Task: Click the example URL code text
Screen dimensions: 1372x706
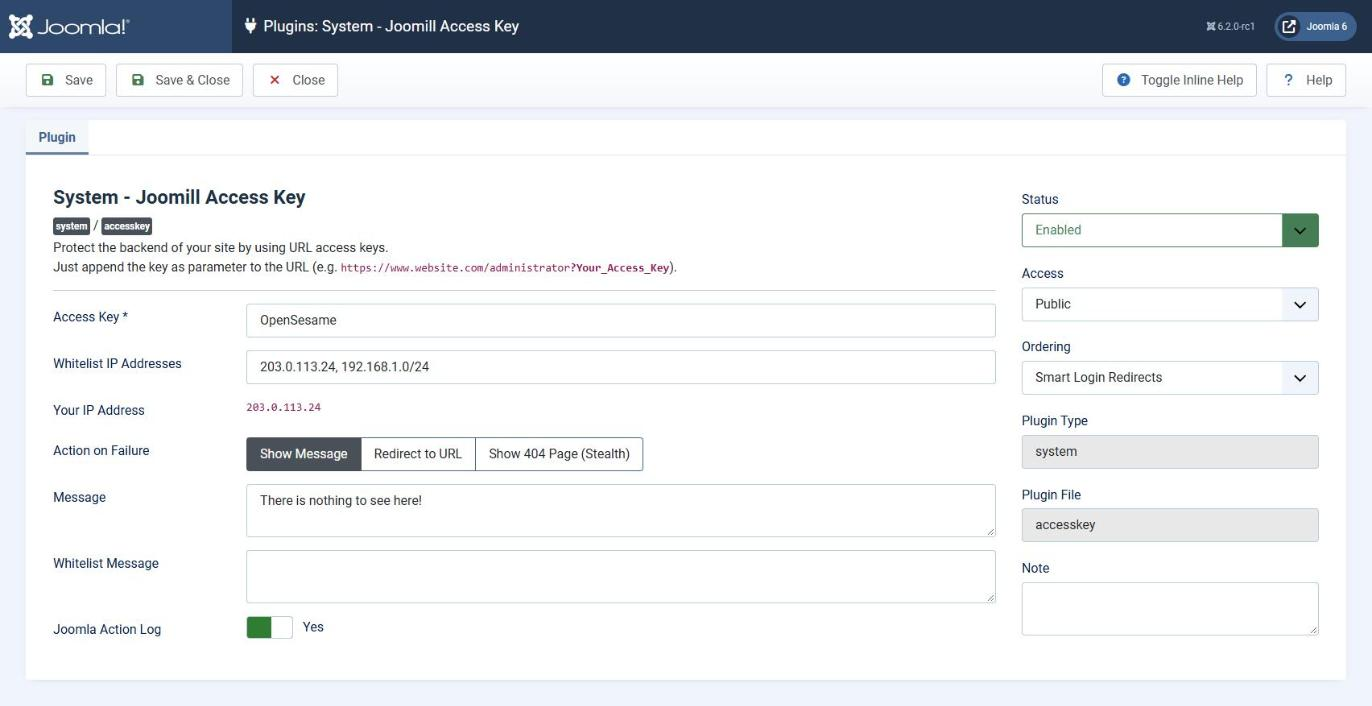Action: [x=505, y=268]
